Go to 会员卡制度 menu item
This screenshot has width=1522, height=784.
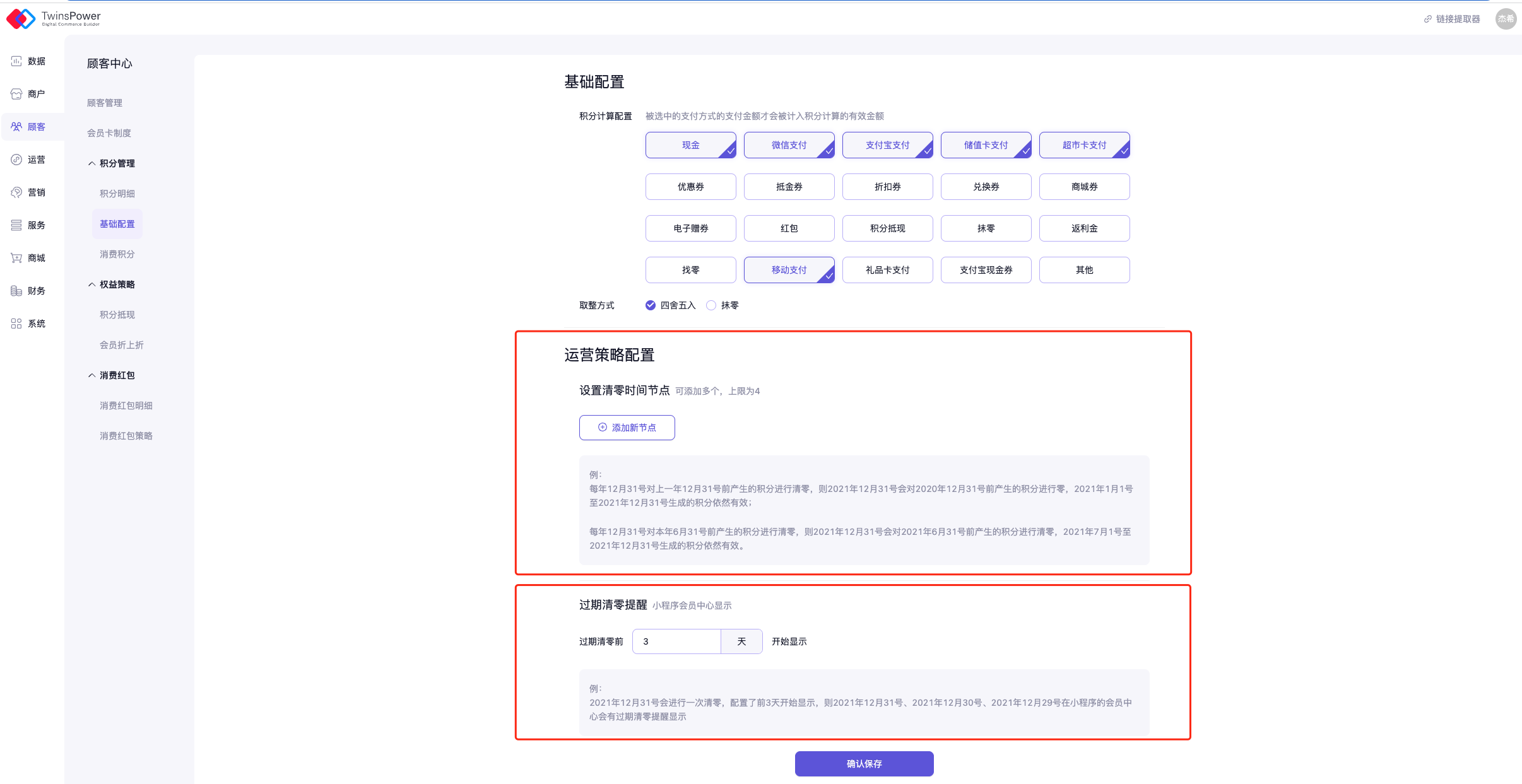tap(109, 133)
